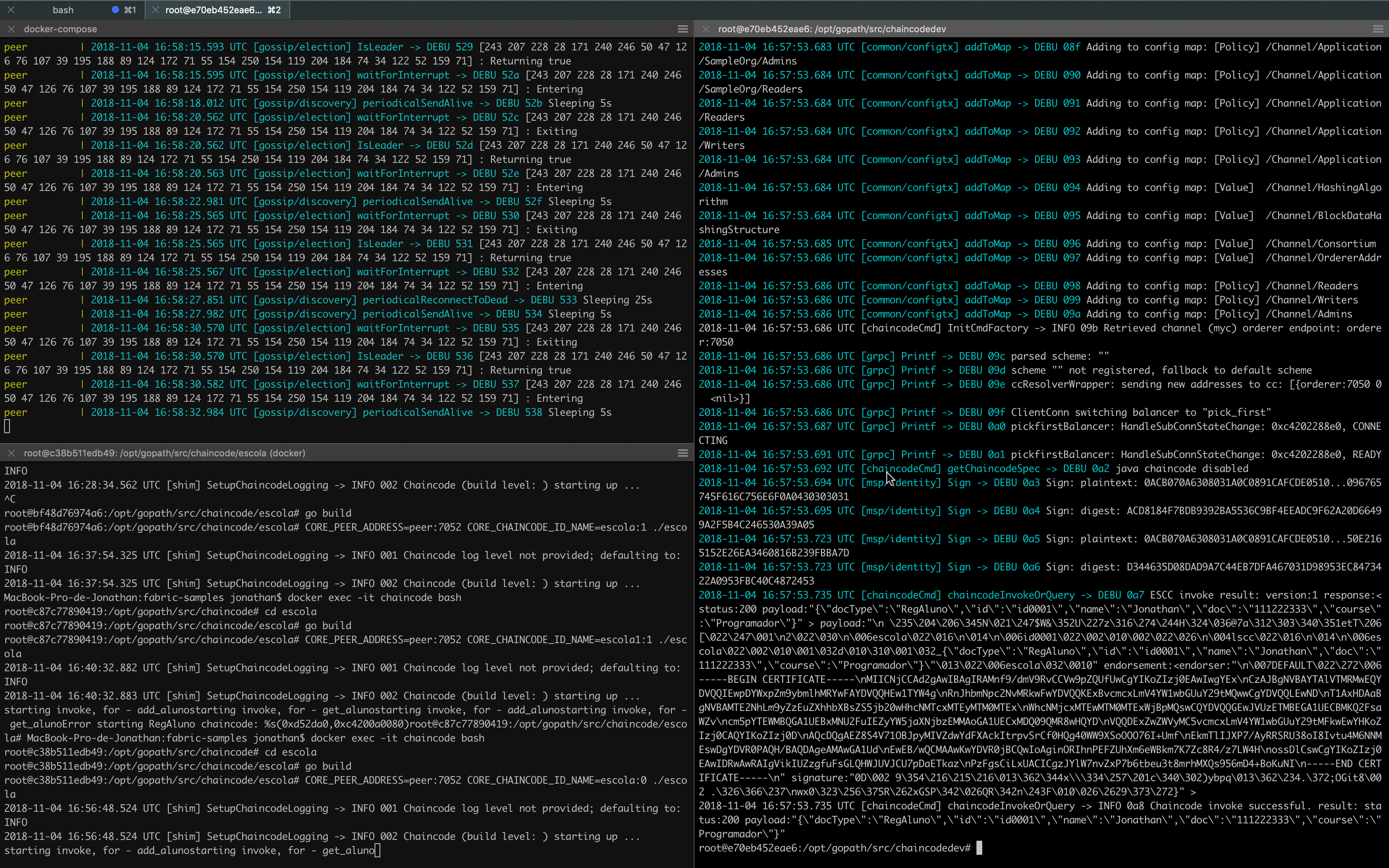The height and width of the screenshot is (868, 1389).
Task: Switch to the bash tab
Action: click(x=63, y=10)
